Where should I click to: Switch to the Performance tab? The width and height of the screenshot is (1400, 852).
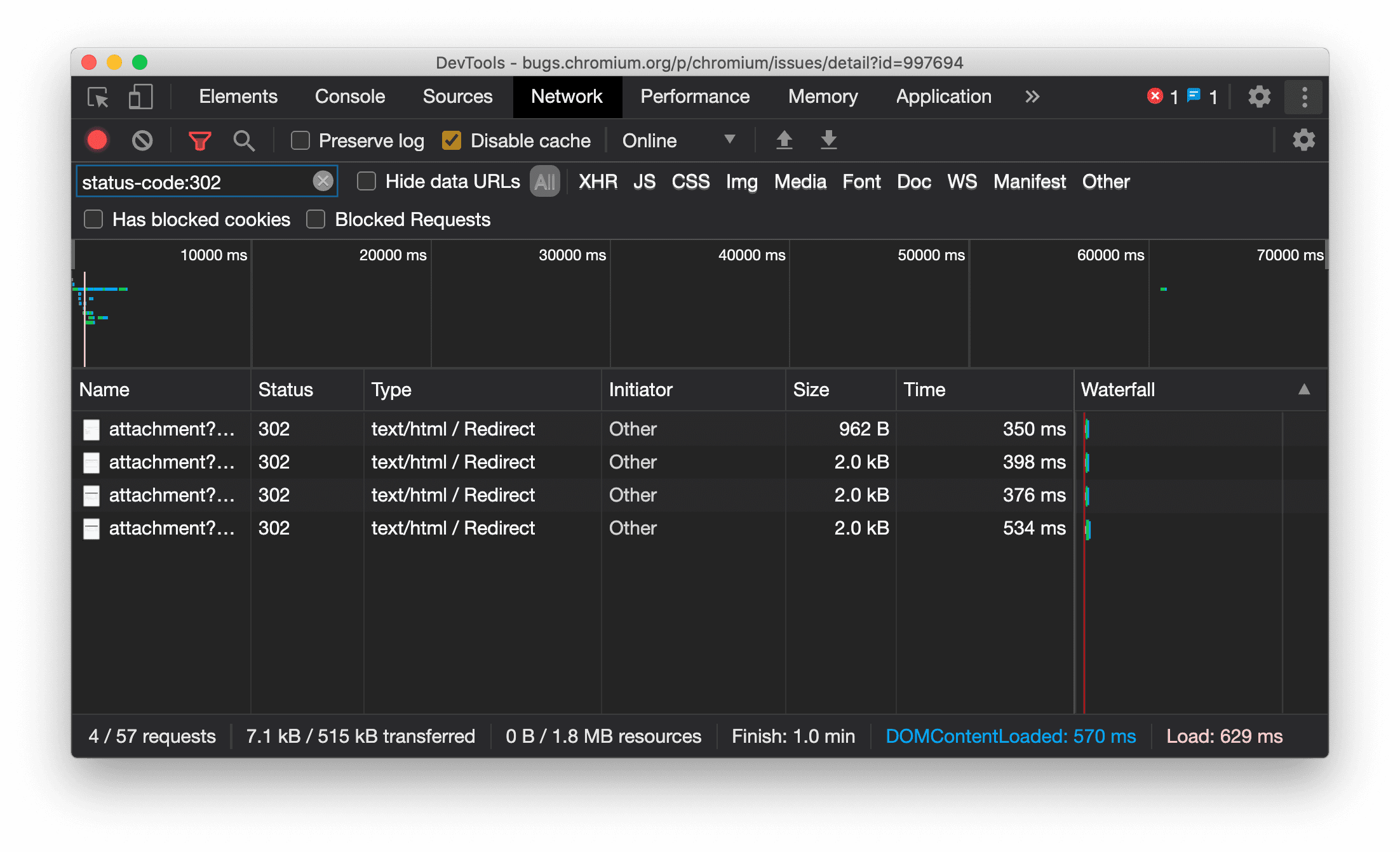click(x=693, y=96)
